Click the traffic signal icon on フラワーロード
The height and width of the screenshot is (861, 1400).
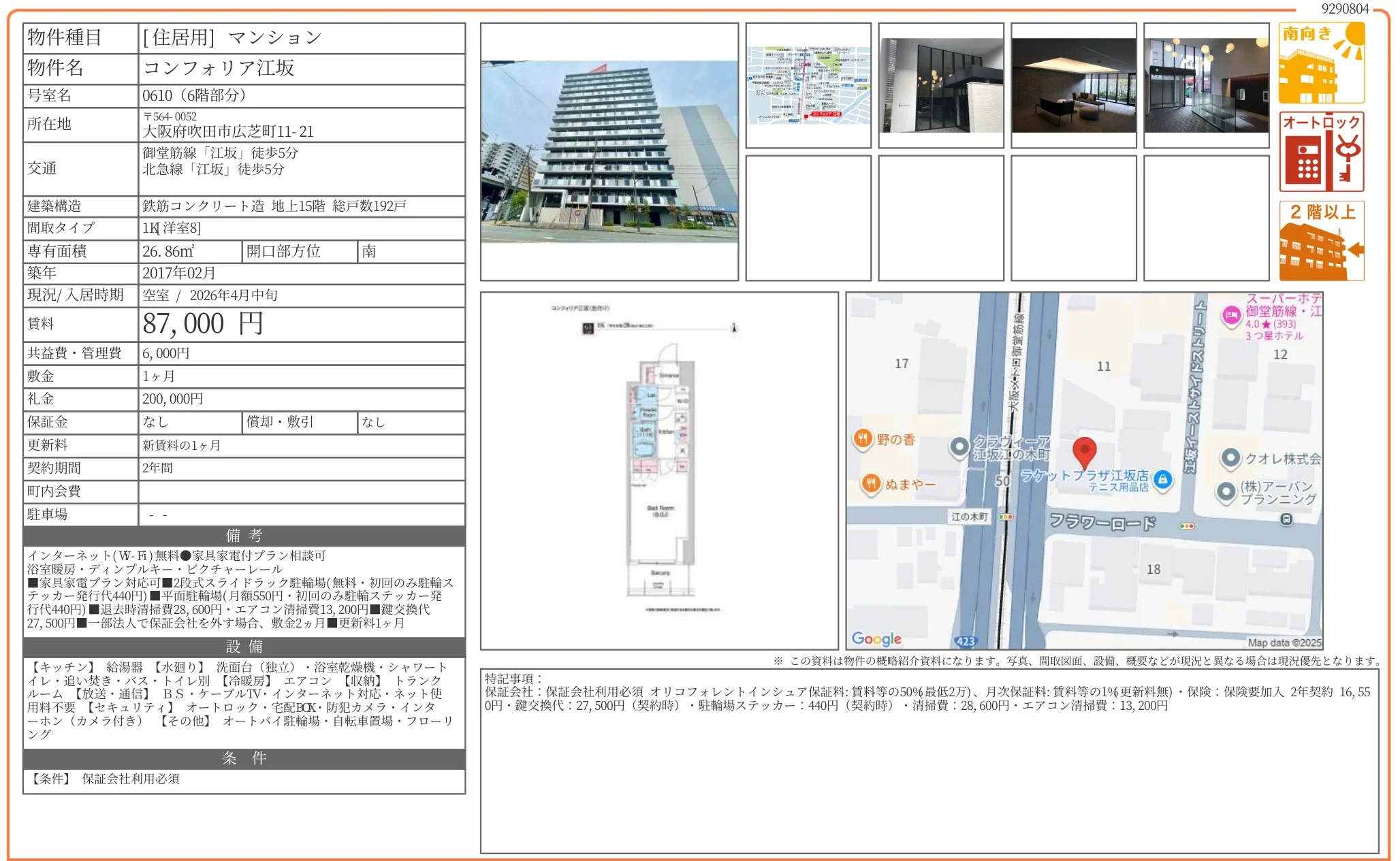pyautogui.click(x=1186, y=527)
